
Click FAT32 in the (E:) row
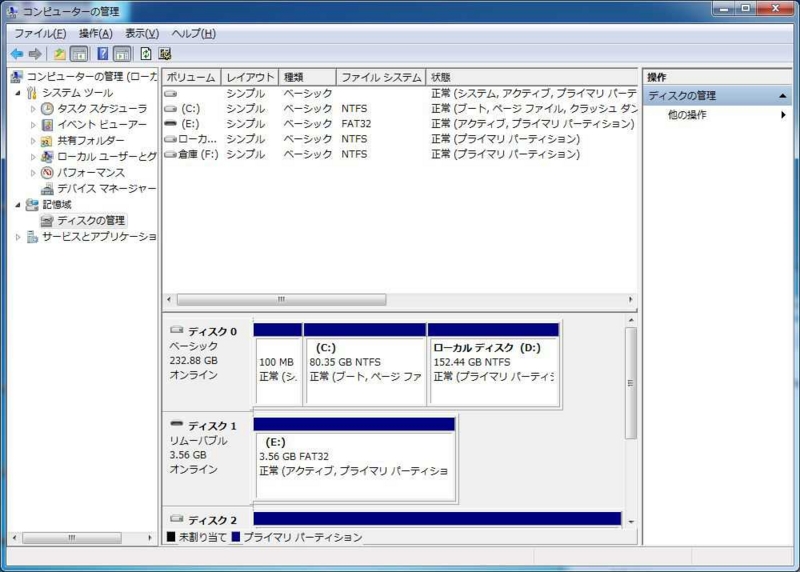(356, 124)
